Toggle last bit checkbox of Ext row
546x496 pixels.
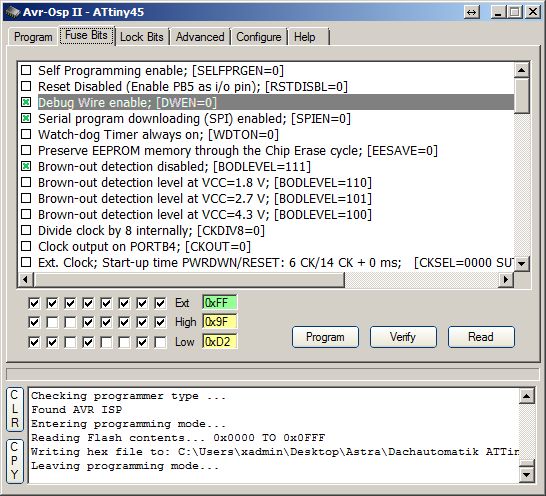tap(160, 303)
